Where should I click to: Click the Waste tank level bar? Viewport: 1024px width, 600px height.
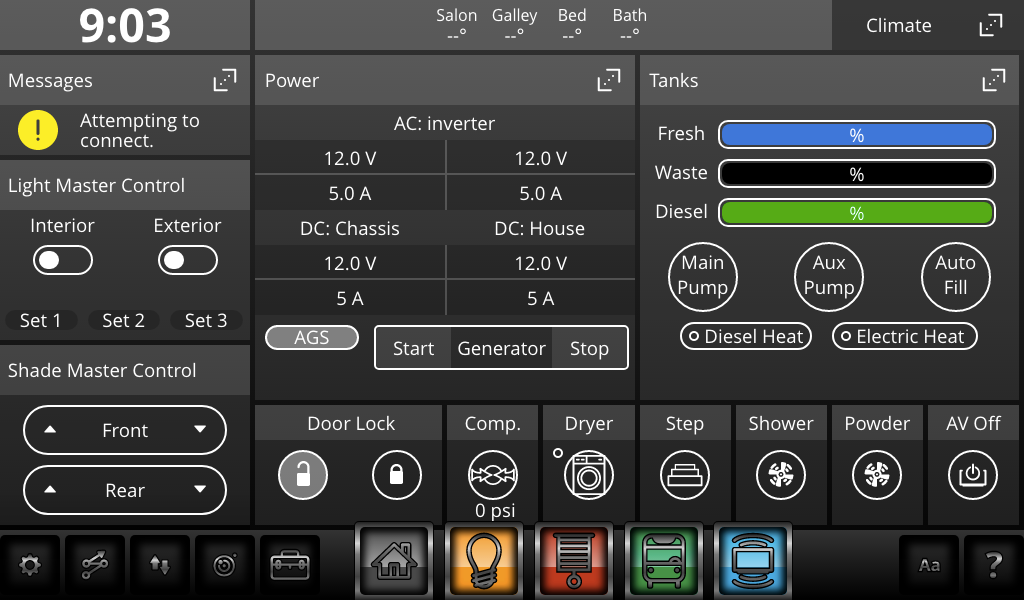point(857,174)
